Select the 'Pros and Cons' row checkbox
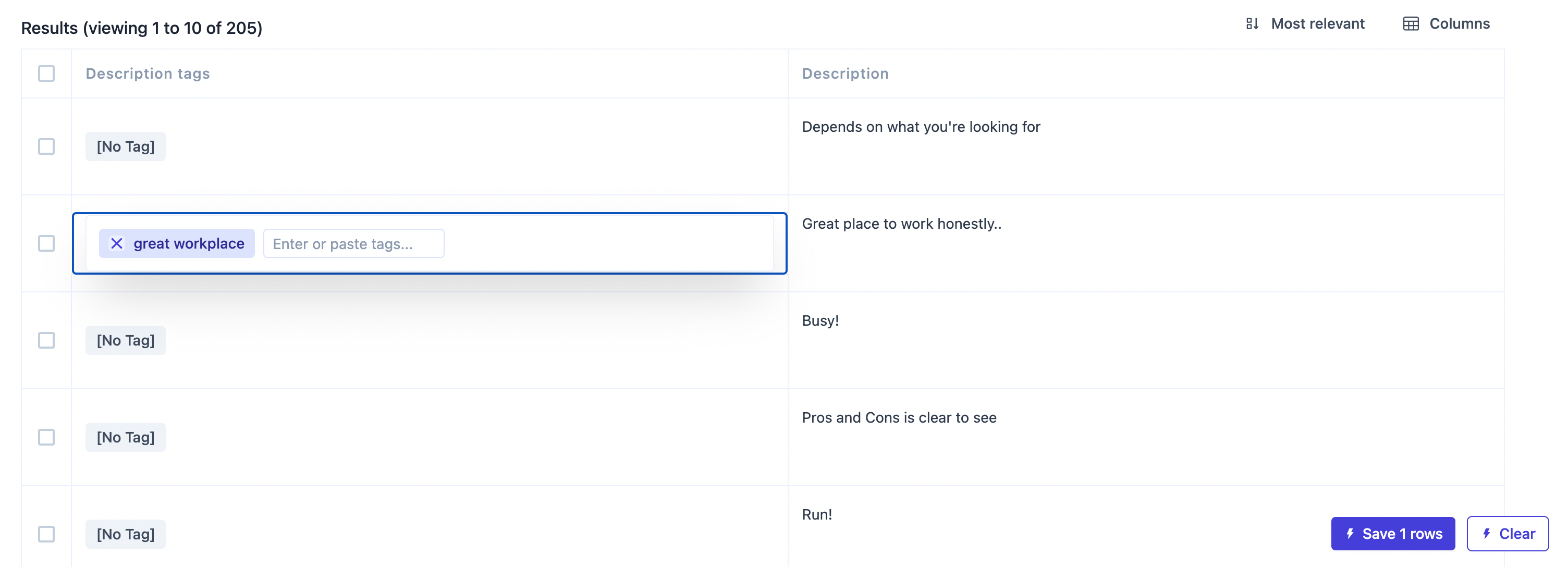The height and width of the screenshot is (567, 1568). (46, 437)
